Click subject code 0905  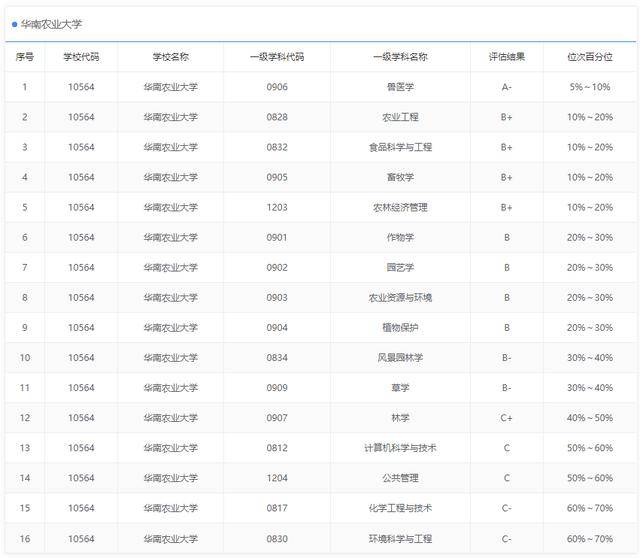(277, 177)
